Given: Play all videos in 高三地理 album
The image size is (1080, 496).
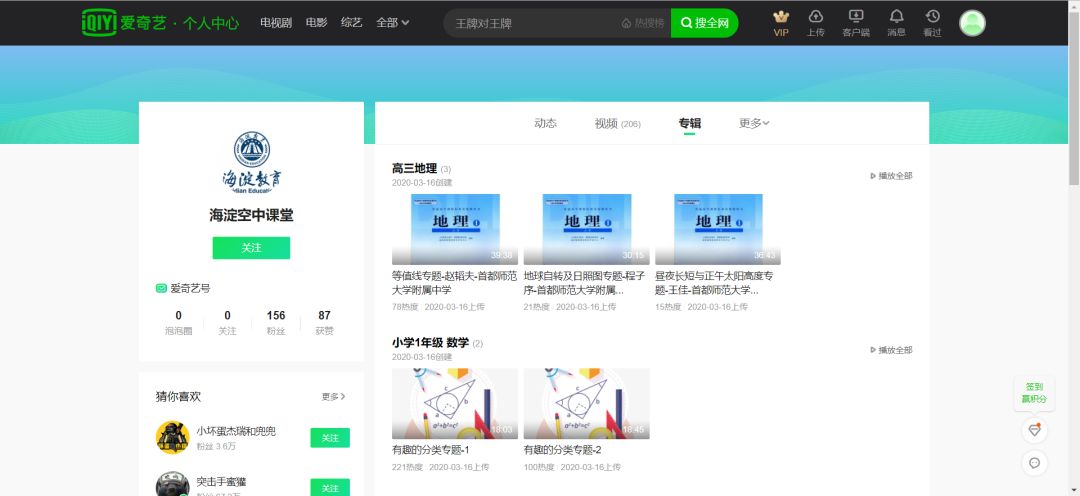Looking at the screenshot, I should (891, 176).
